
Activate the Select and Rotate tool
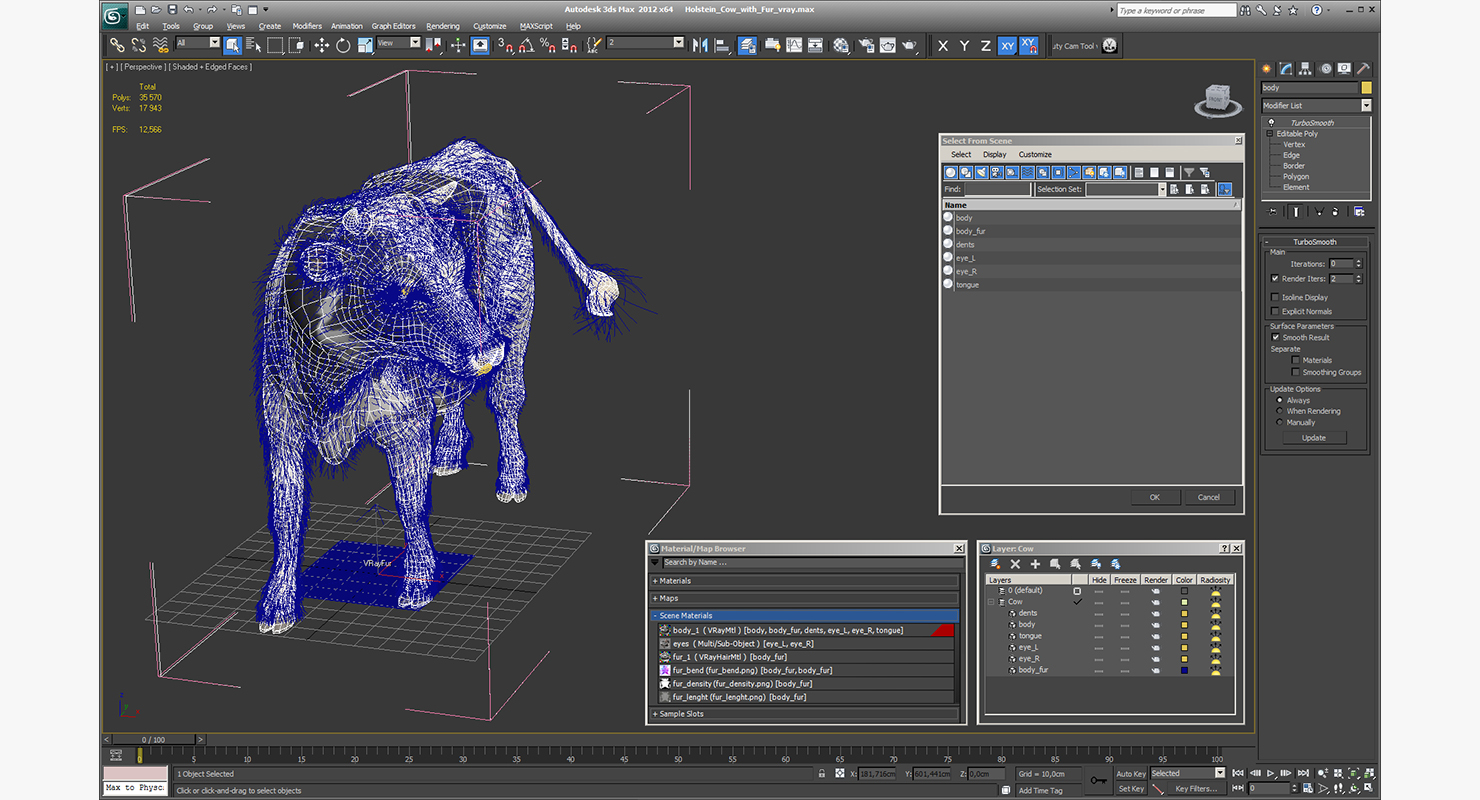pos(343,45)
